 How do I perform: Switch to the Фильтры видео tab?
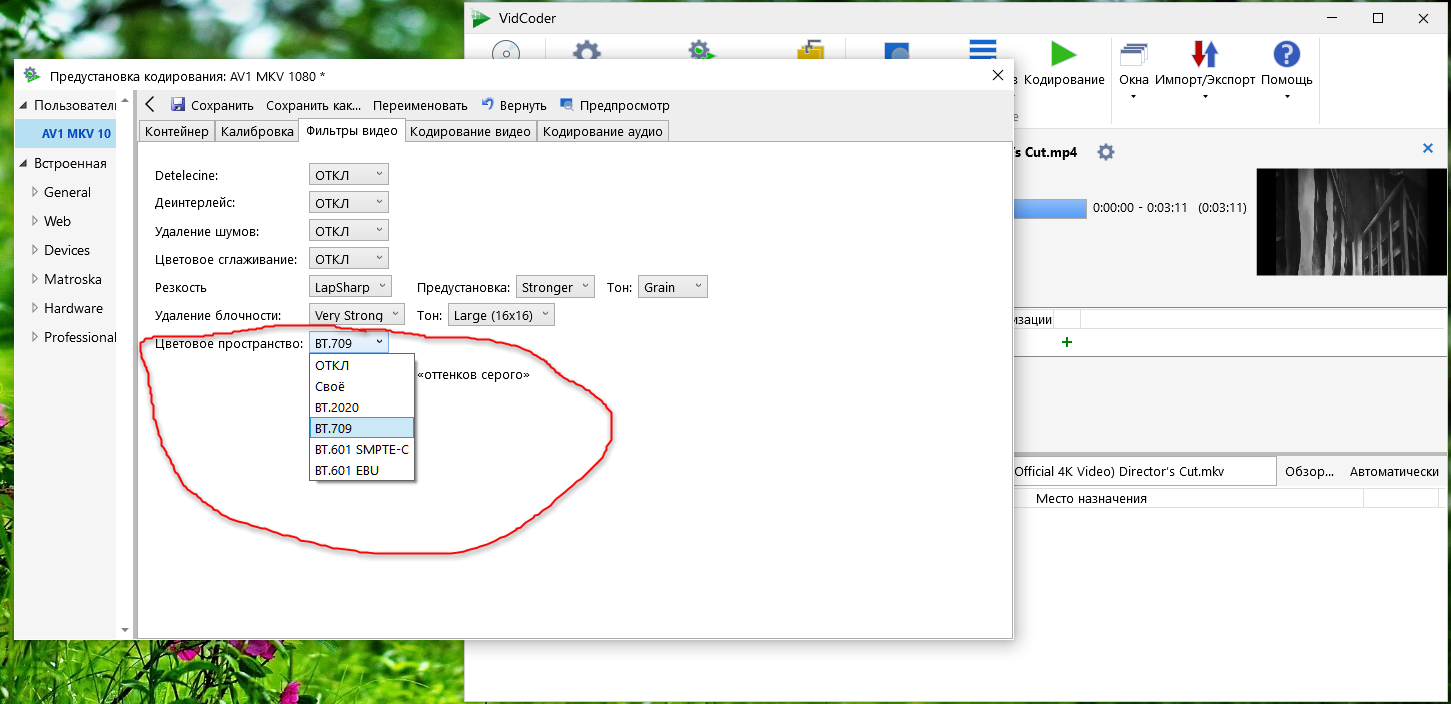pos(352,130)
